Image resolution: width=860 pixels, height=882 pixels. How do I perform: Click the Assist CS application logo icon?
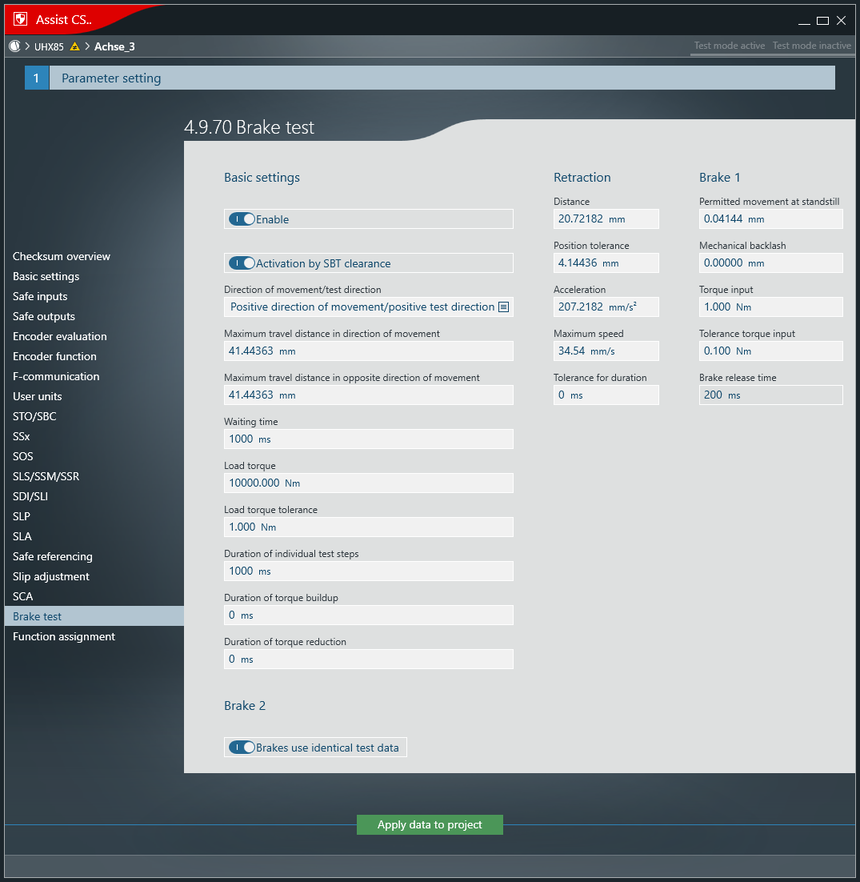20,19
